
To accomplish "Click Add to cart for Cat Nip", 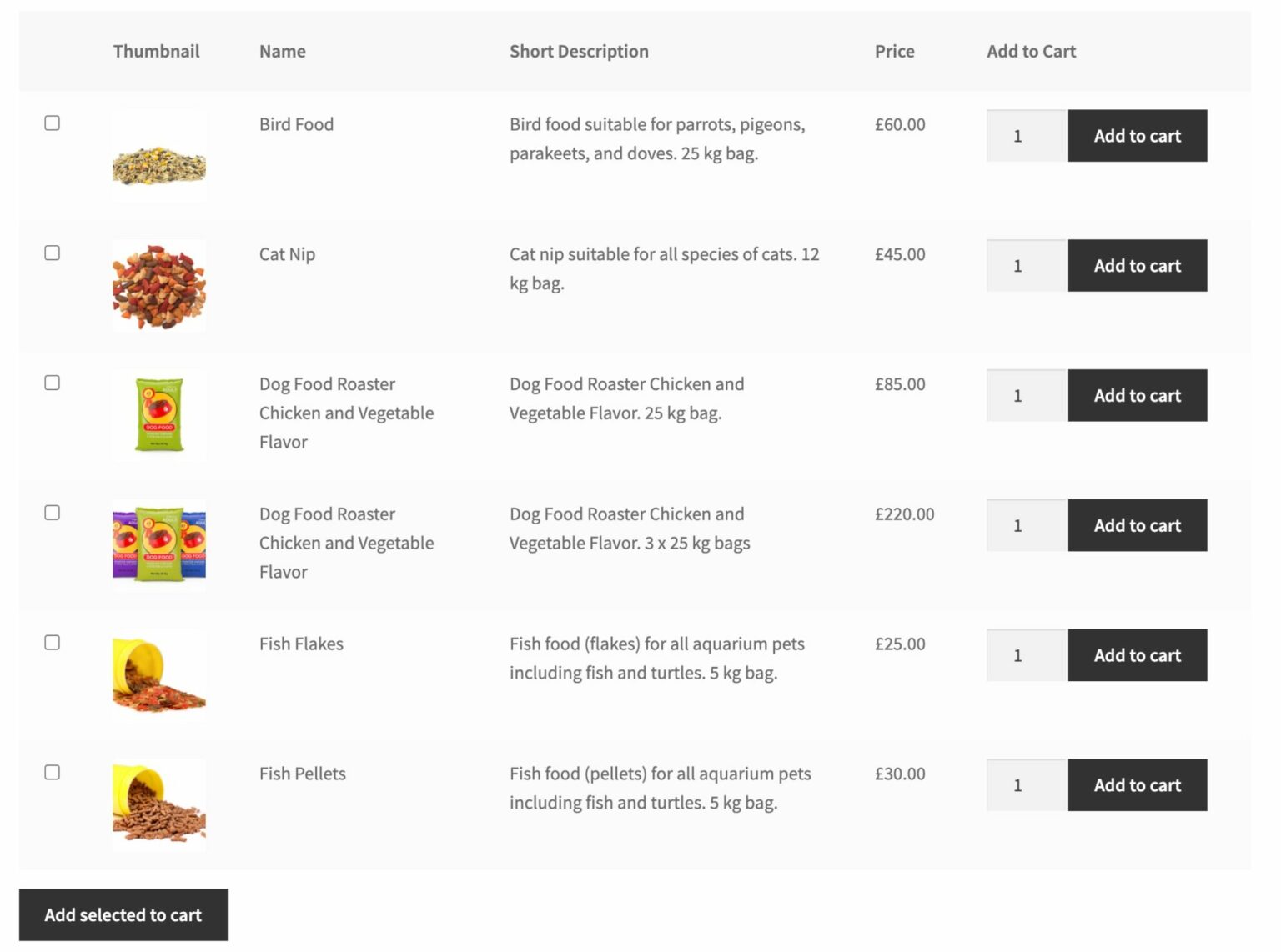I will (1137, 266).
